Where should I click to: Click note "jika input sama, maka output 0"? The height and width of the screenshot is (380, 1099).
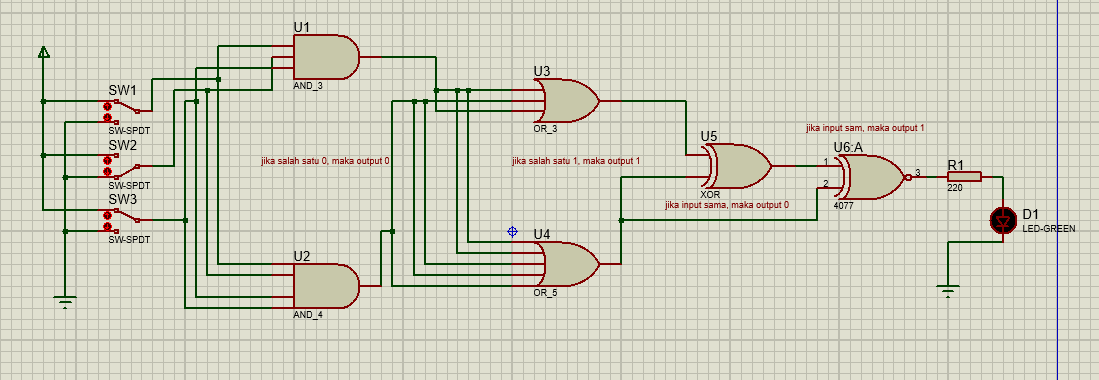point(727,205)
